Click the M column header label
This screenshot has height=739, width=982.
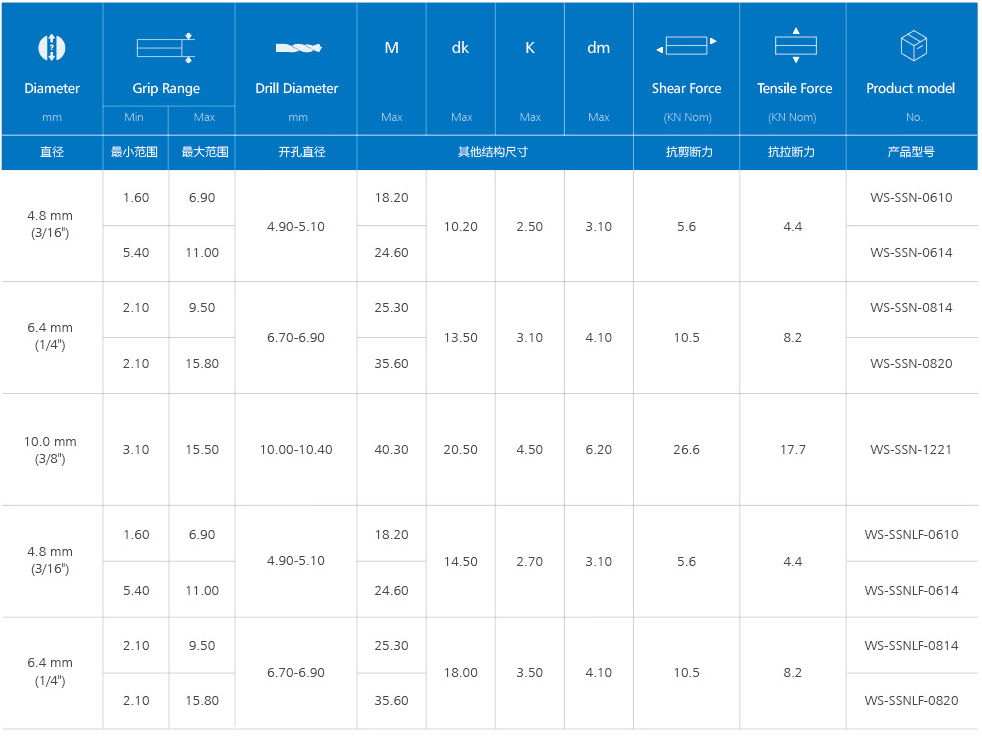391,47
